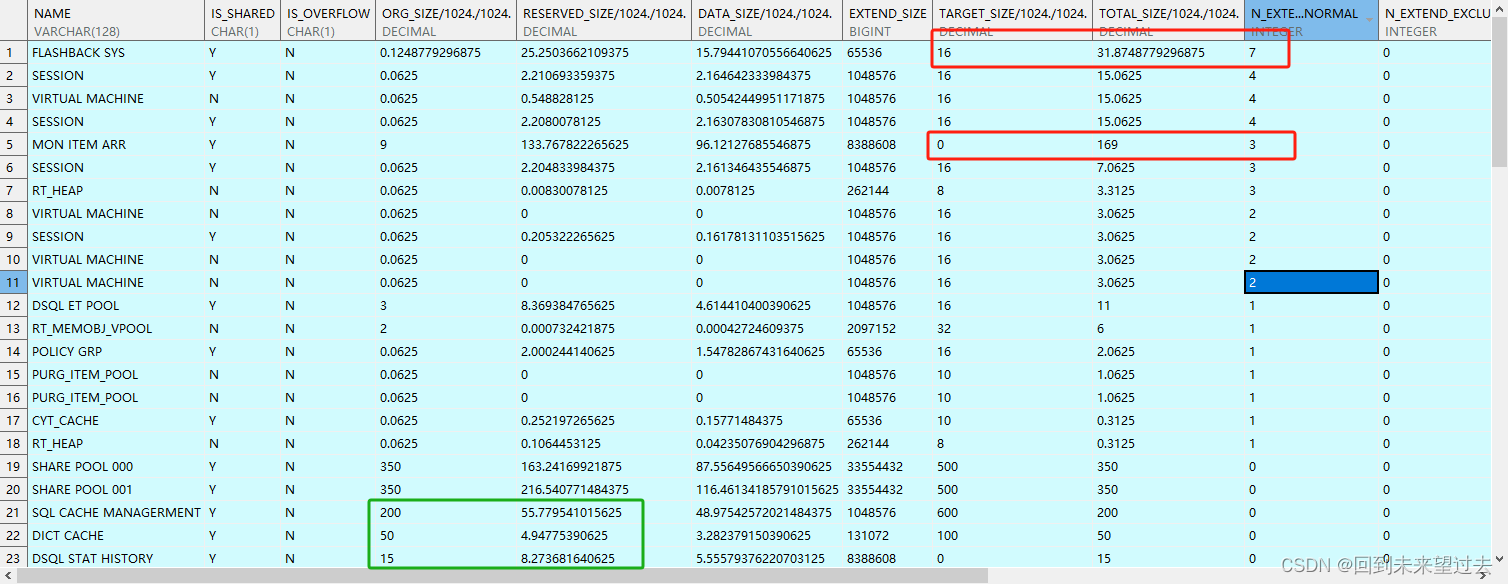Click the vertical scrollbar thumb
The width and height of the screenshot is (1508, 584).
click(1500, 90)
